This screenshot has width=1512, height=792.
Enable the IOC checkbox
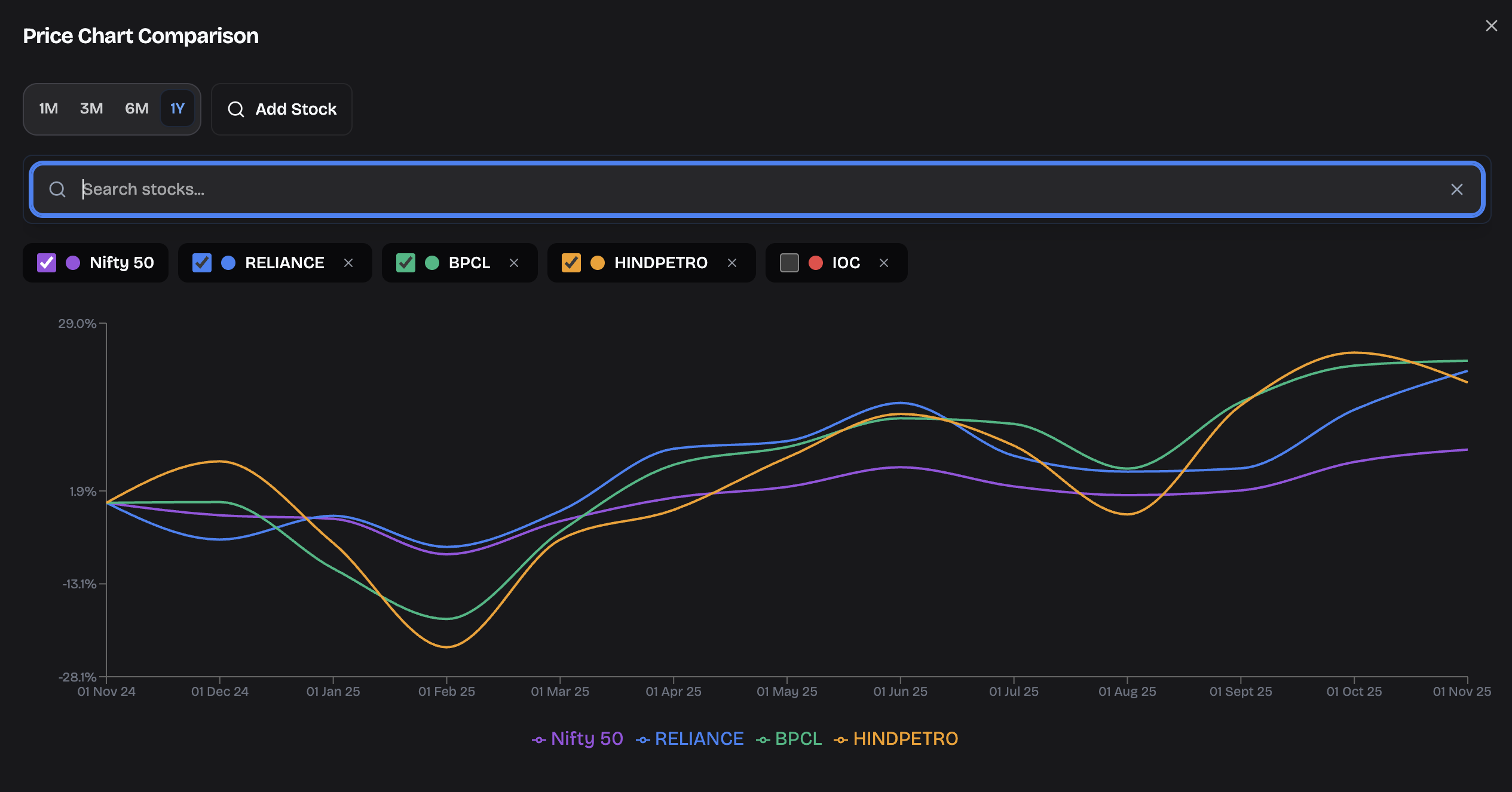coord(789,263)
